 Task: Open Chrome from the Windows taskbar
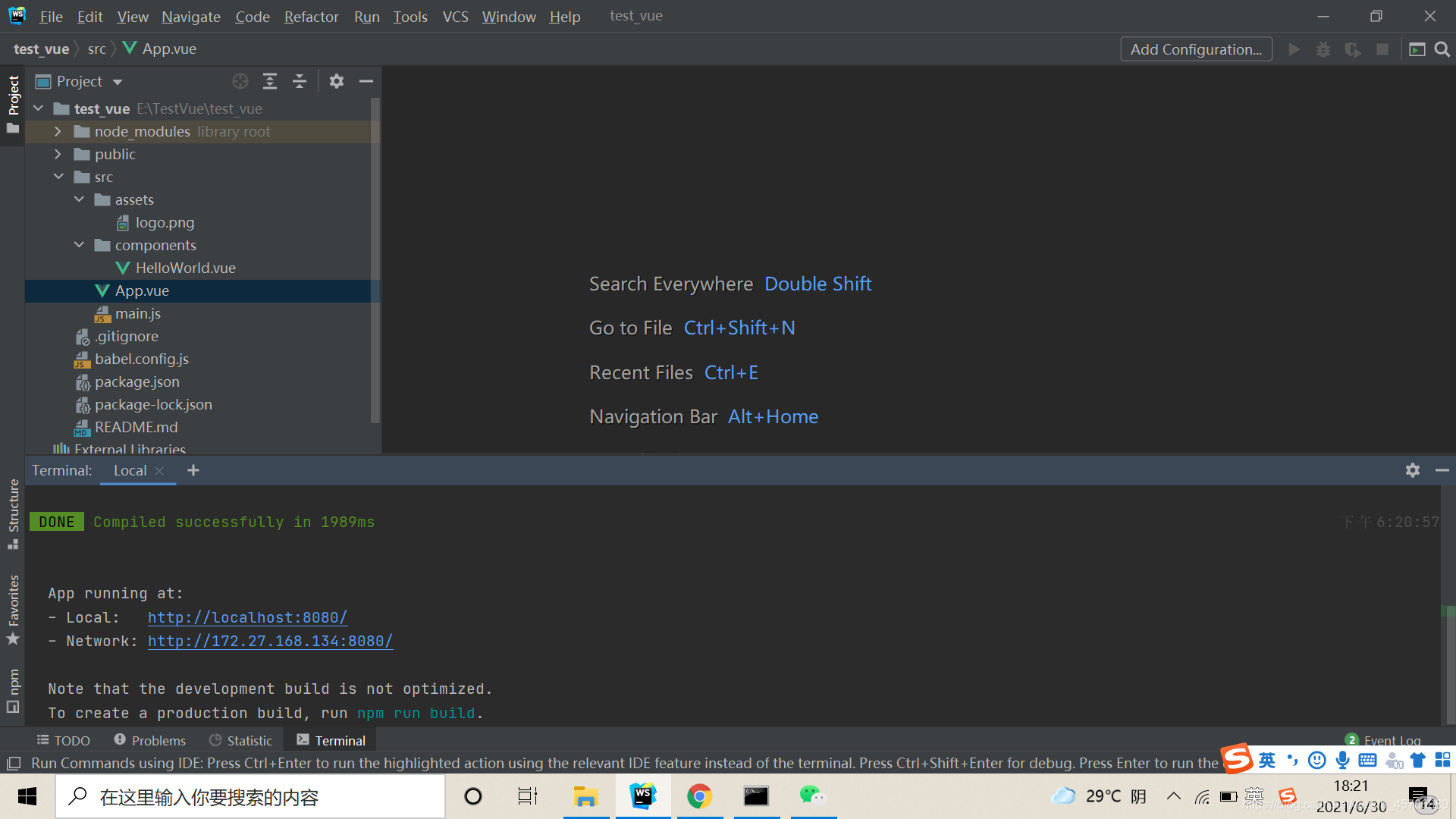[699, 795]
